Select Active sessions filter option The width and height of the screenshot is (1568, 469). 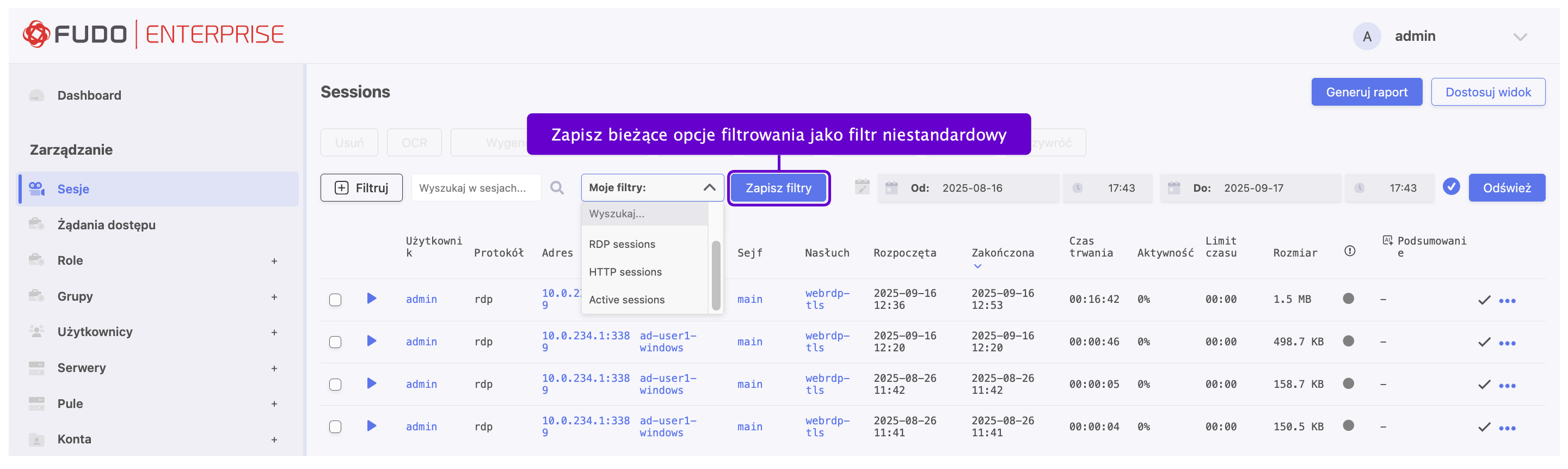pos(626,300)
